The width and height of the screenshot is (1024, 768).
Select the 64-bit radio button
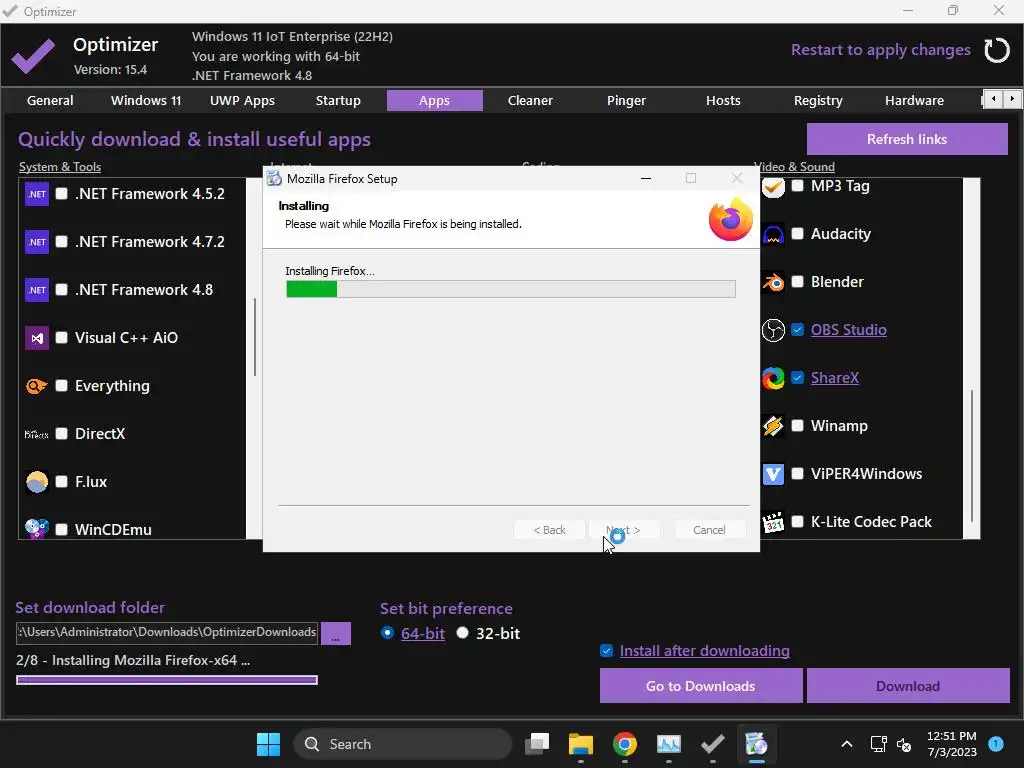[387, 633]
